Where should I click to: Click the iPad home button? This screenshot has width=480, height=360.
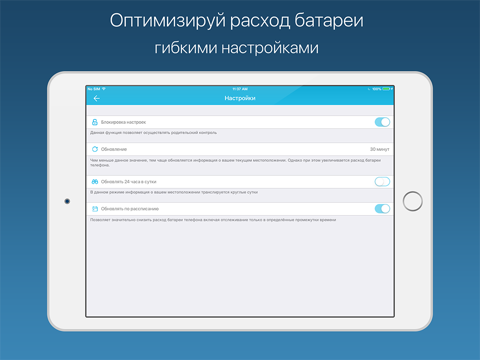coord(413,201)
